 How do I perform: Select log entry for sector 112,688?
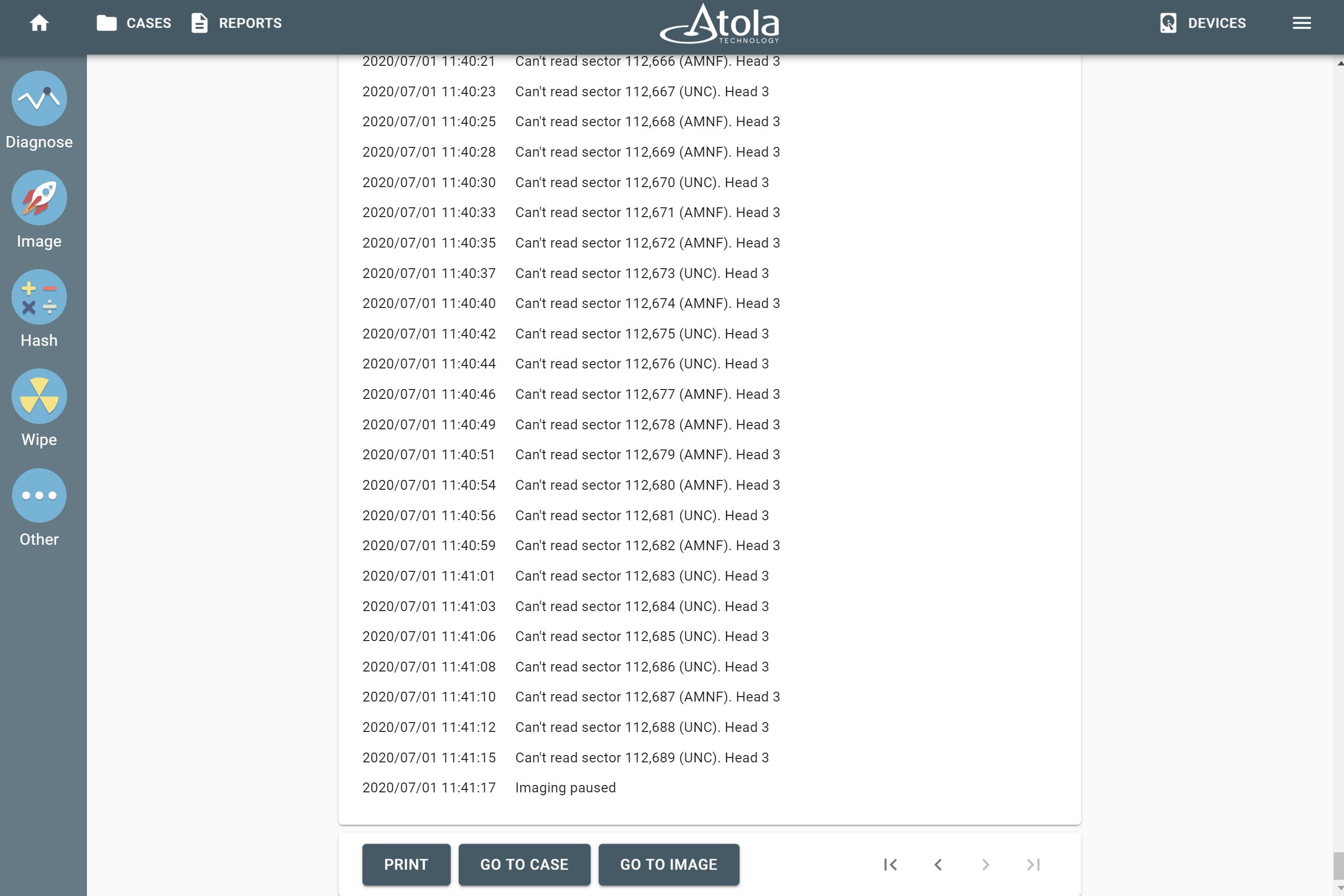pyautogui.click(x=566, y=727)
